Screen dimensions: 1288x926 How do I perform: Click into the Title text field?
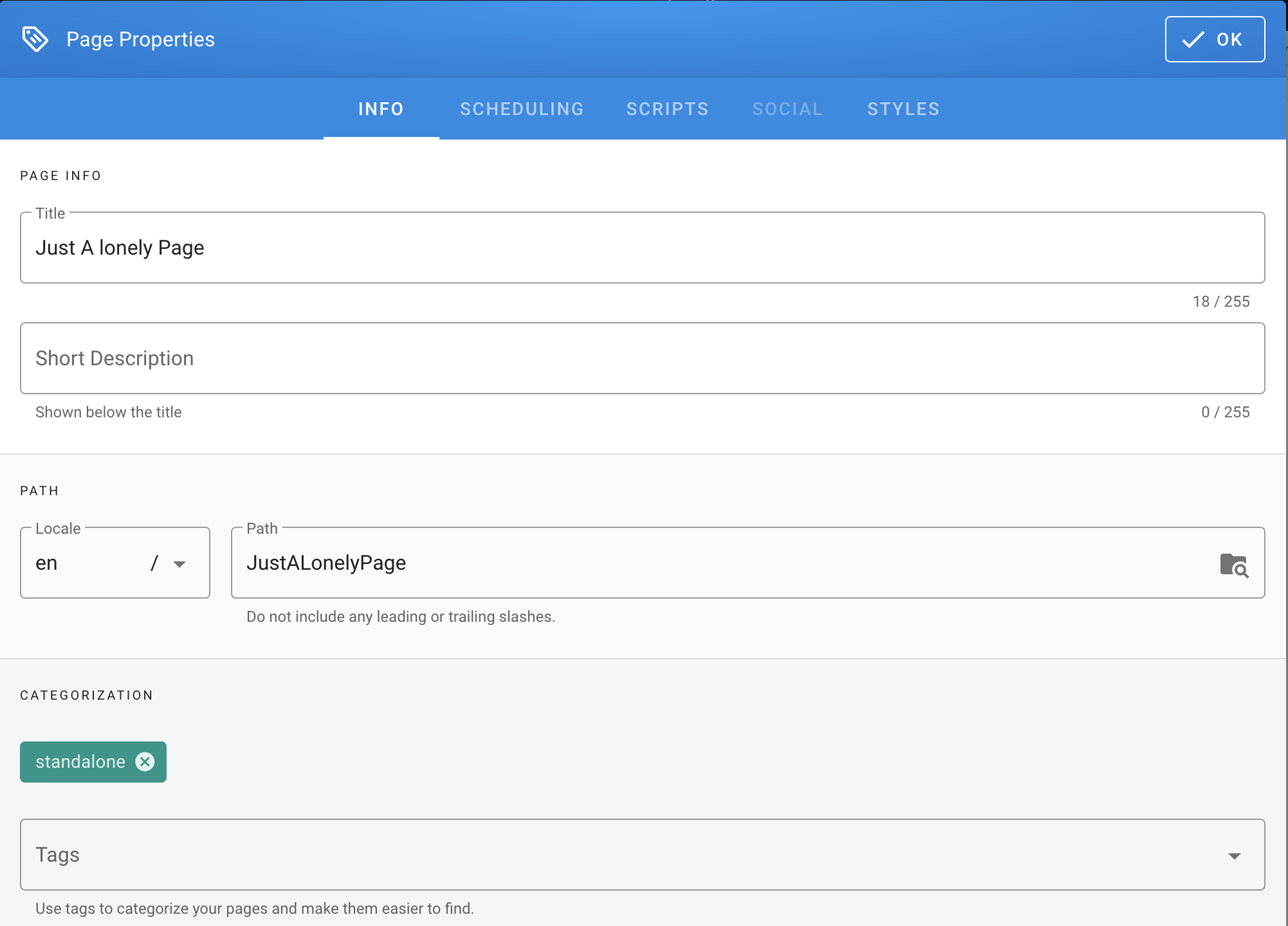(x=642, y=248)
